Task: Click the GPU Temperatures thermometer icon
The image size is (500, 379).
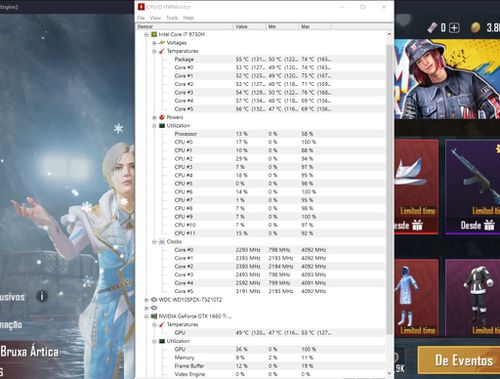Action: click(162, 324)
